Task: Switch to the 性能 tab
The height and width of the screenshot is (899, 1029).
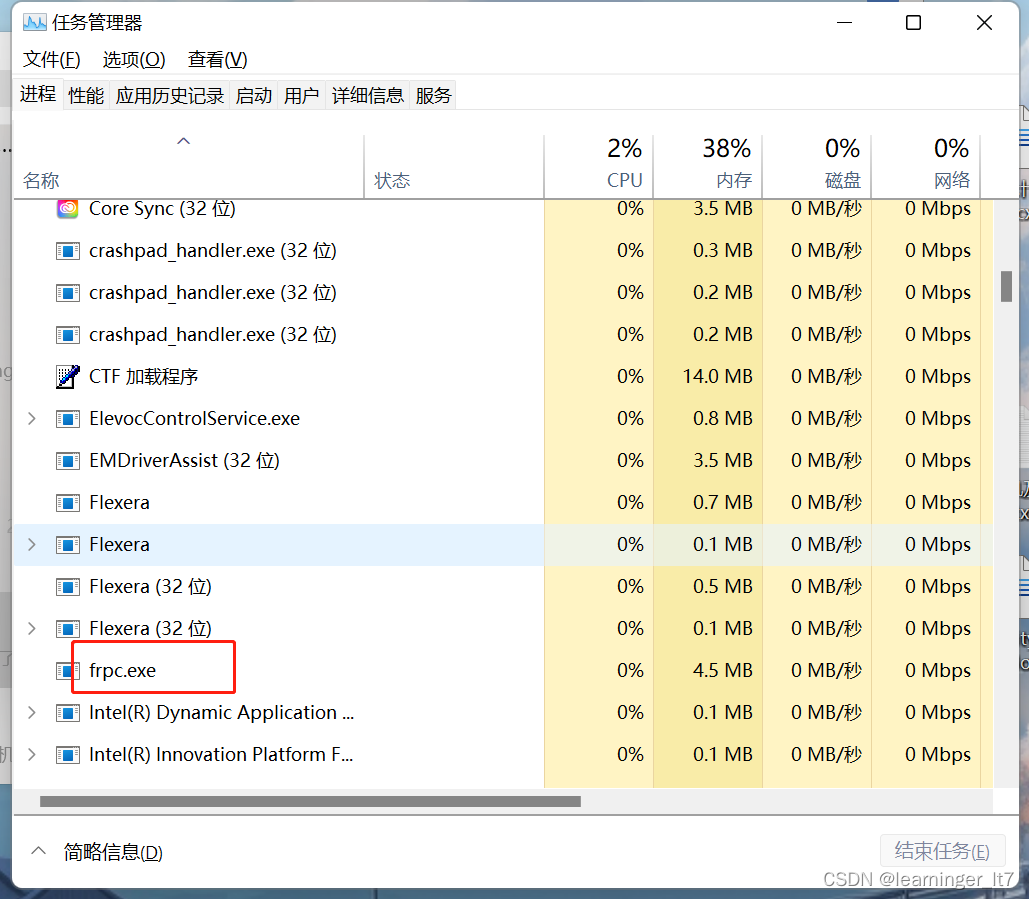Action: click(86, 96)
